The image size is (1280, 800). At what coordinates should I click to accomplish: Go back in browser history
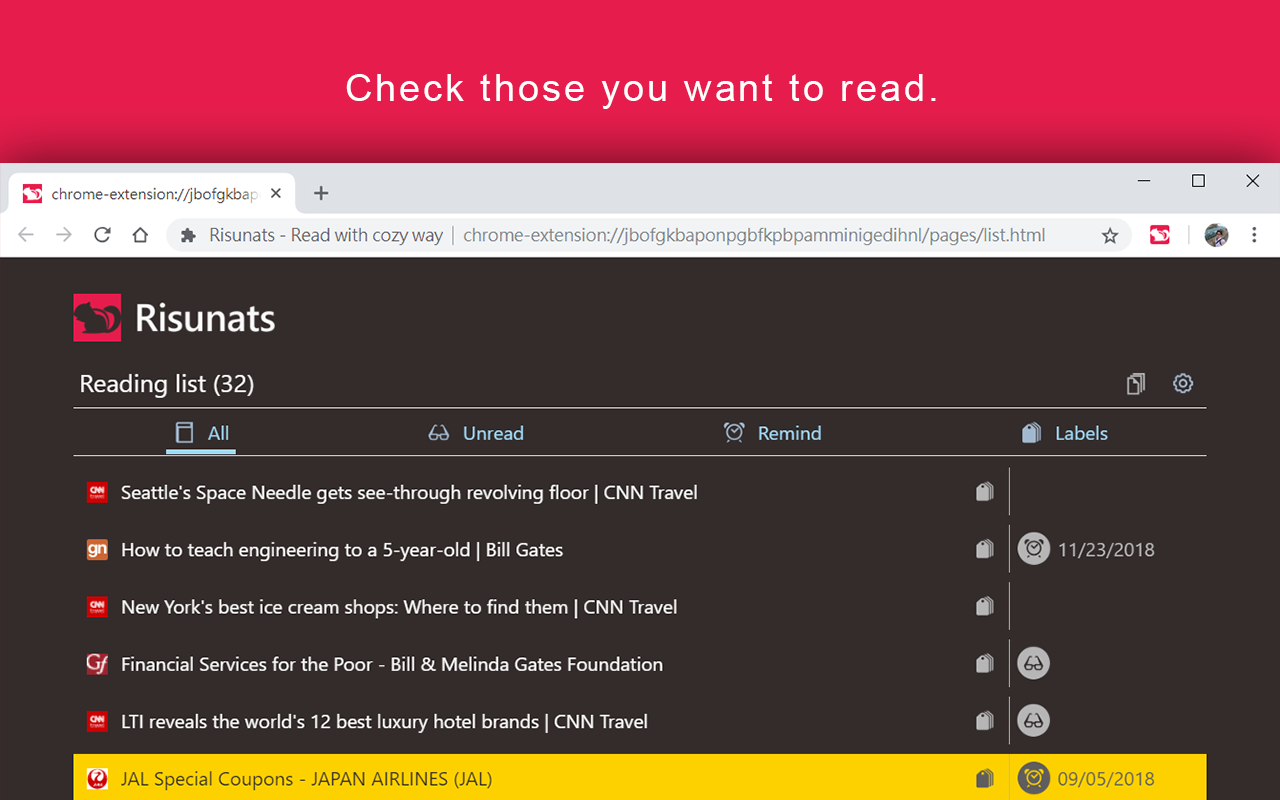coord(26,235)
